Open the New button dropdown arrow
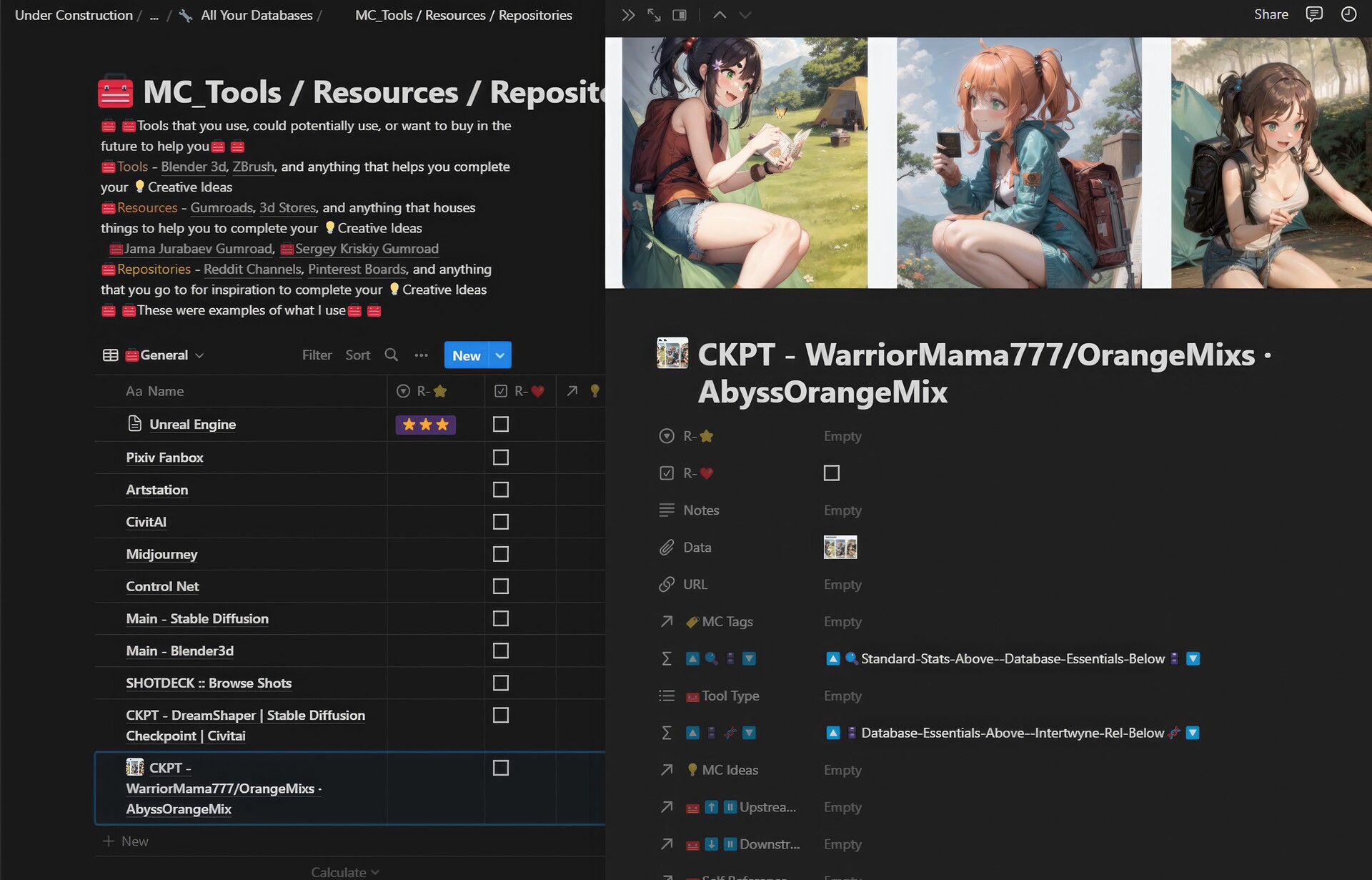 tap(500, 355)
